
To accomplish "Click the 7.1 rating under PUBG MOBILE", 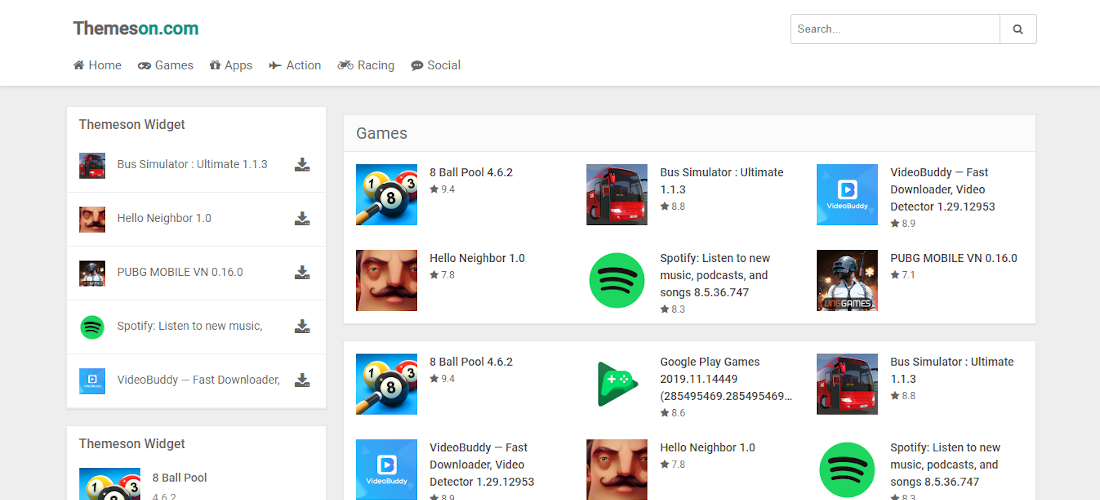I will [903, 275].
